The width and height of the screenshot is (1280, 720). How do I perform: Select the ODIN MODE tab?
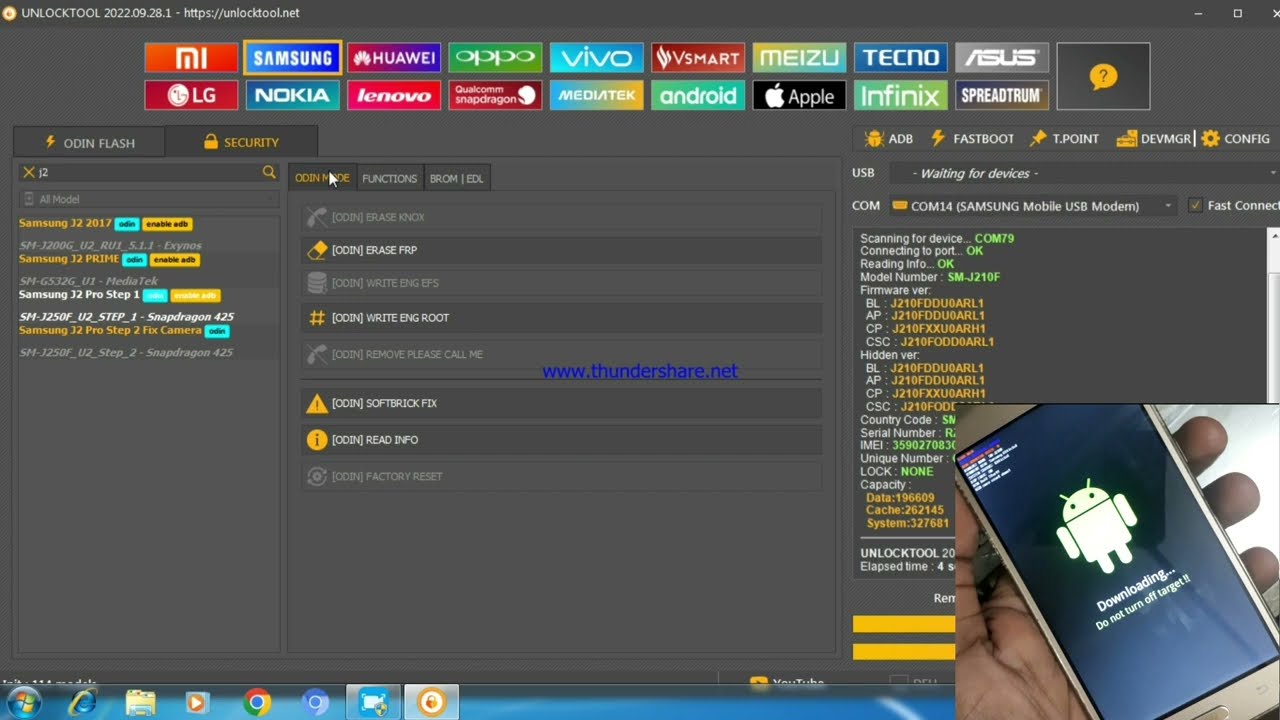tap(322, 178)
